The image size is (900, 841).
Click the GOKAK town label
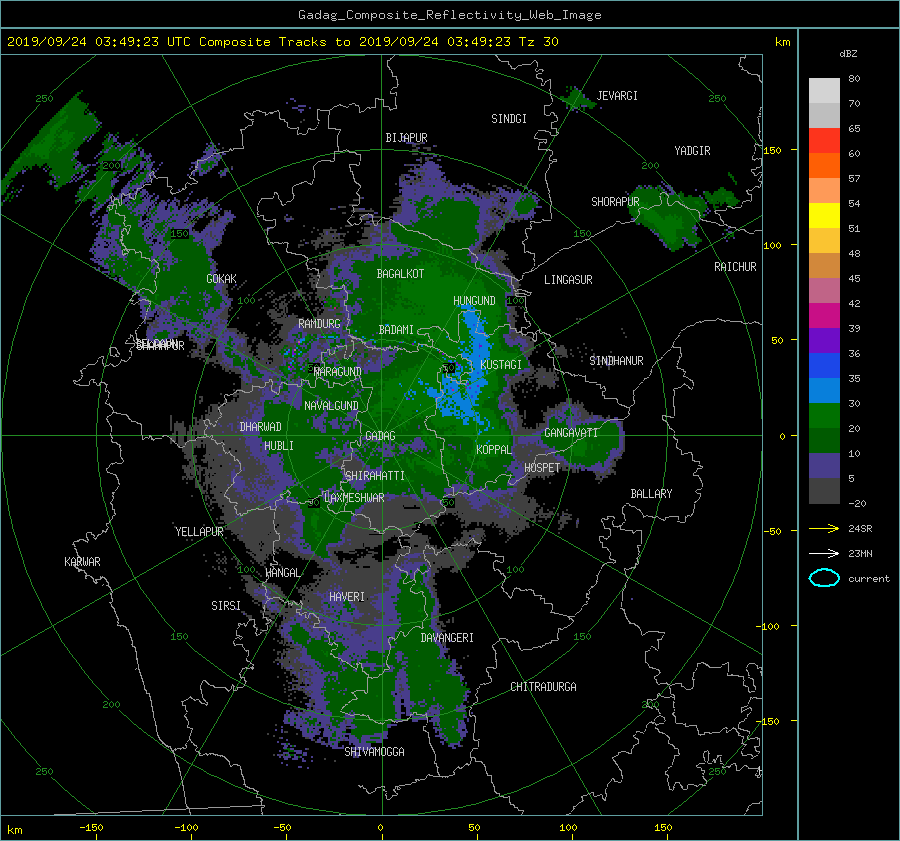coord(221,278)
